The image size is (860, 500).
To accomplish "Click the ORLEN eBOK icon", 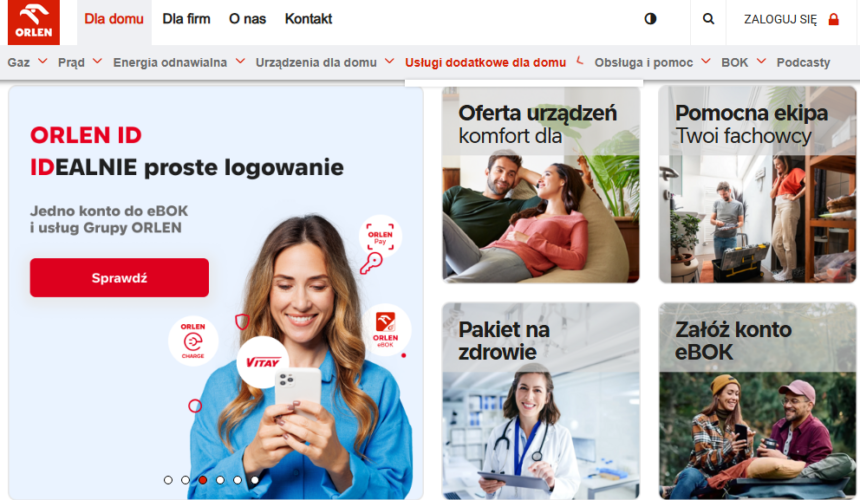I will (x=386, y=329).
